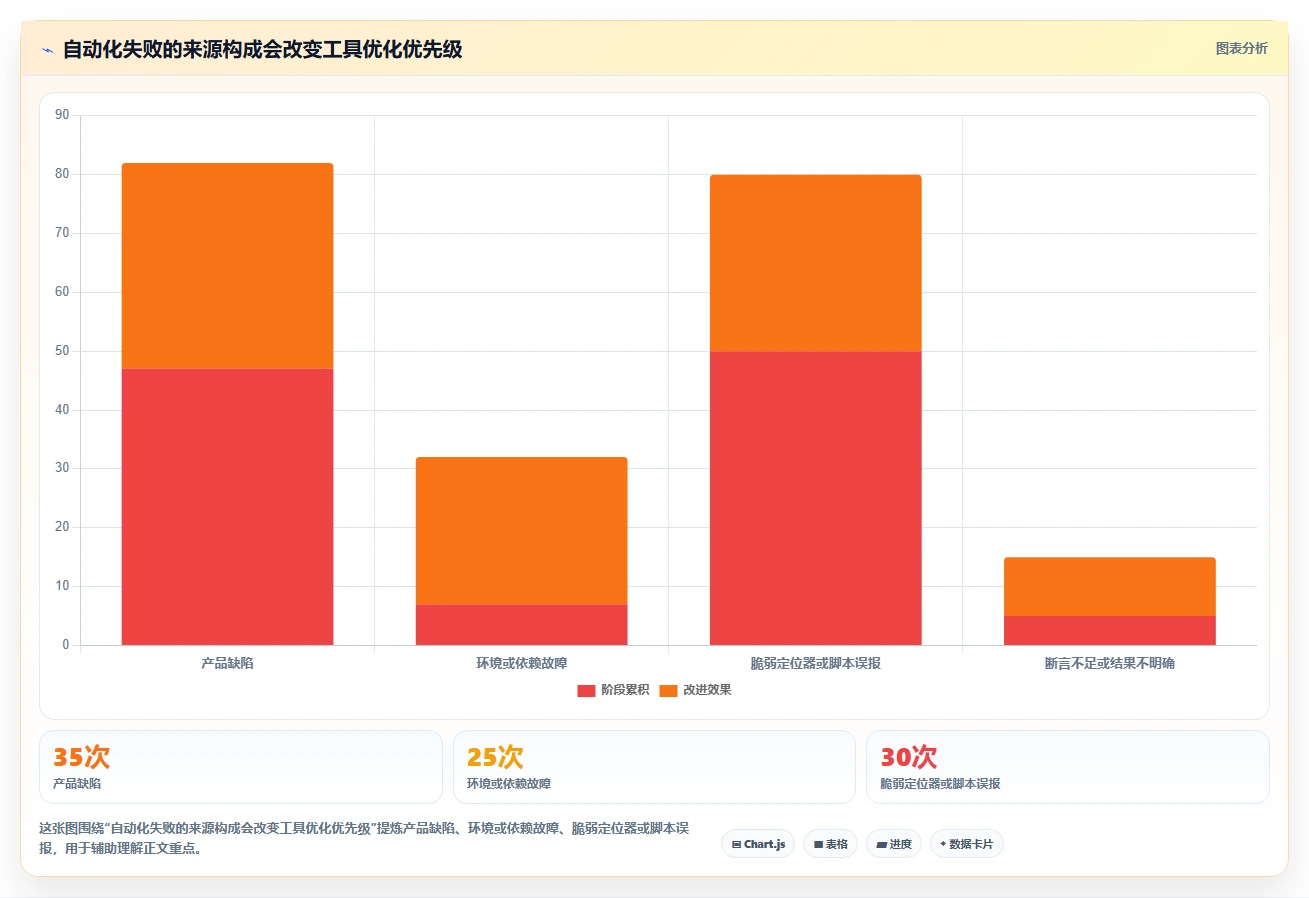Click the orange segment of 断言不足或结果不明确 bar
The width and height of the screenshot is (1309, 898).
[x=1109, y=587]
